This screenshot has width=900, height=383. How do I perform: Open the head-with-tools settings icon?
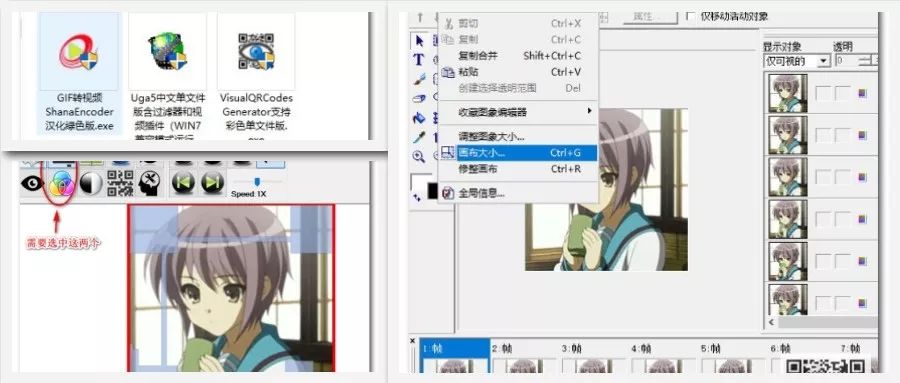pyautogui.click(x=149, y=183)
